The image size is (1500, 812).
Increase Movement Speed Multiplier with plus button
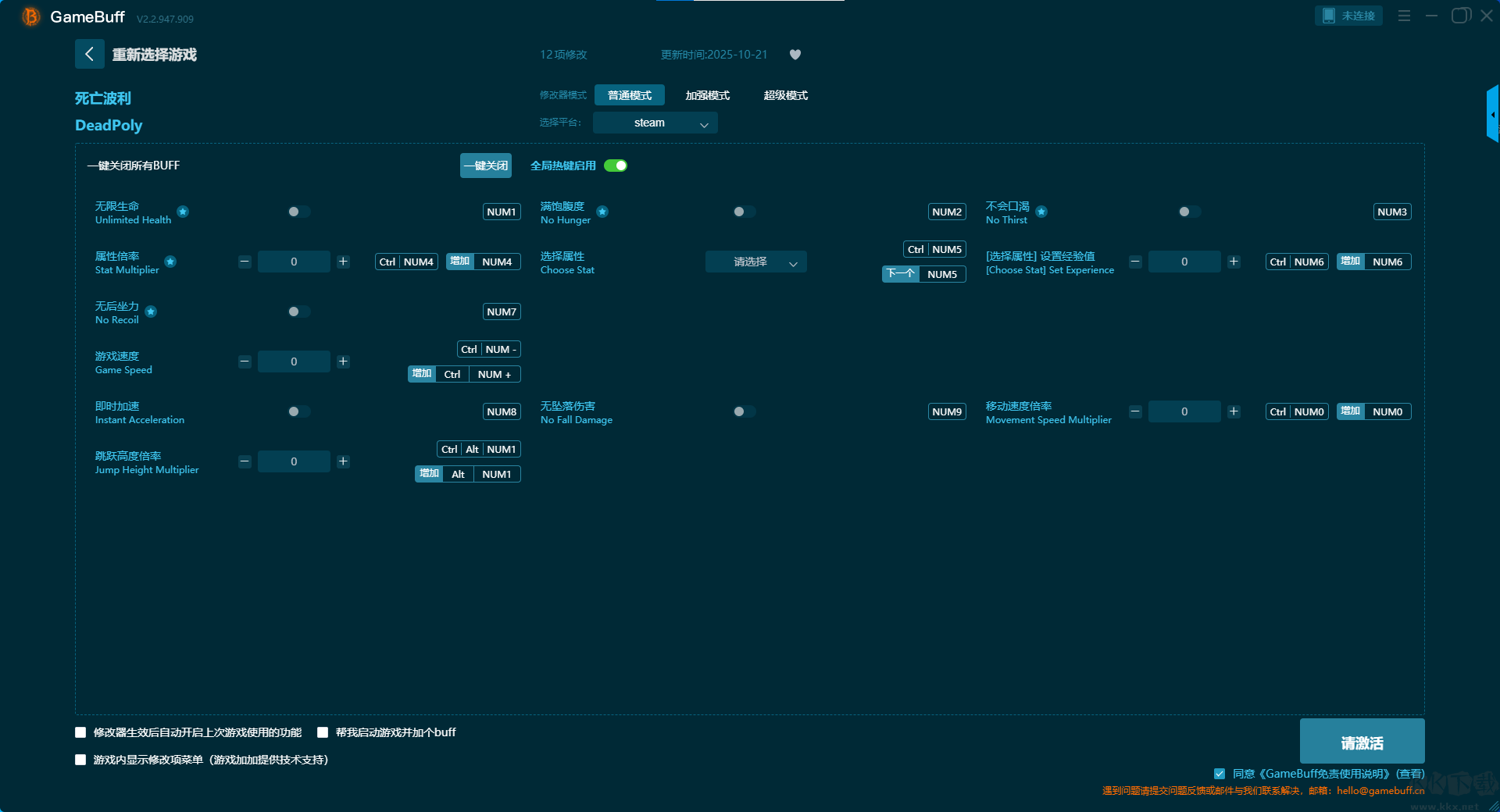click(1234, 411)
